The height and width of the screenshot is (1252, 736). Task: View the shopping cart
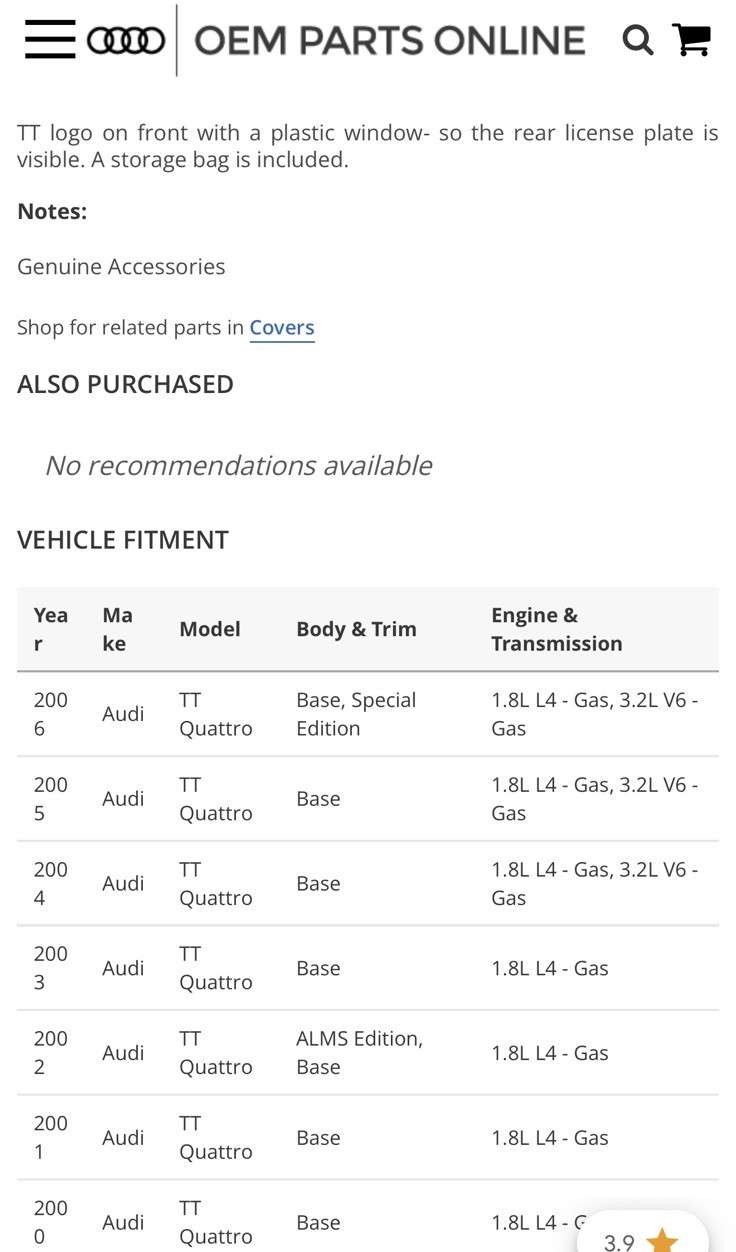[692, 40]
